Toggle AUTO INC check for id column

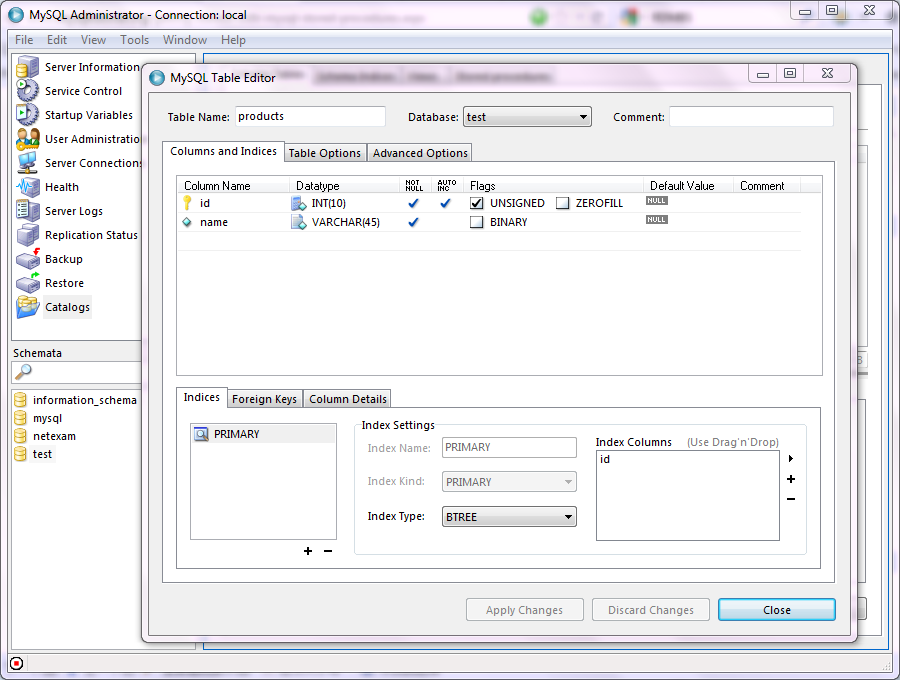(445, 203)
